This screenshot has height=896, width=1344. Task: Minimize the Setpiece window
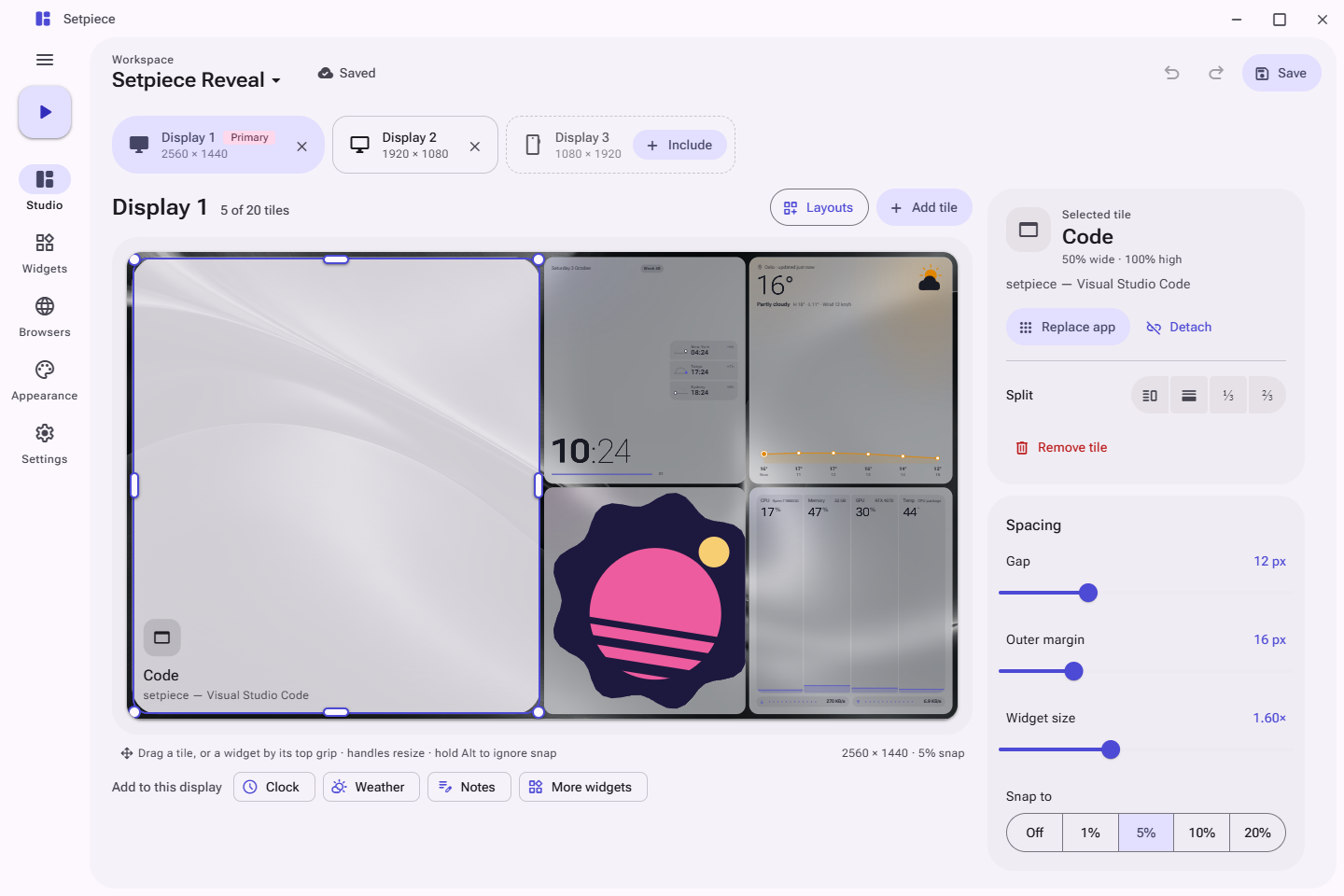tap(1237, 19)
